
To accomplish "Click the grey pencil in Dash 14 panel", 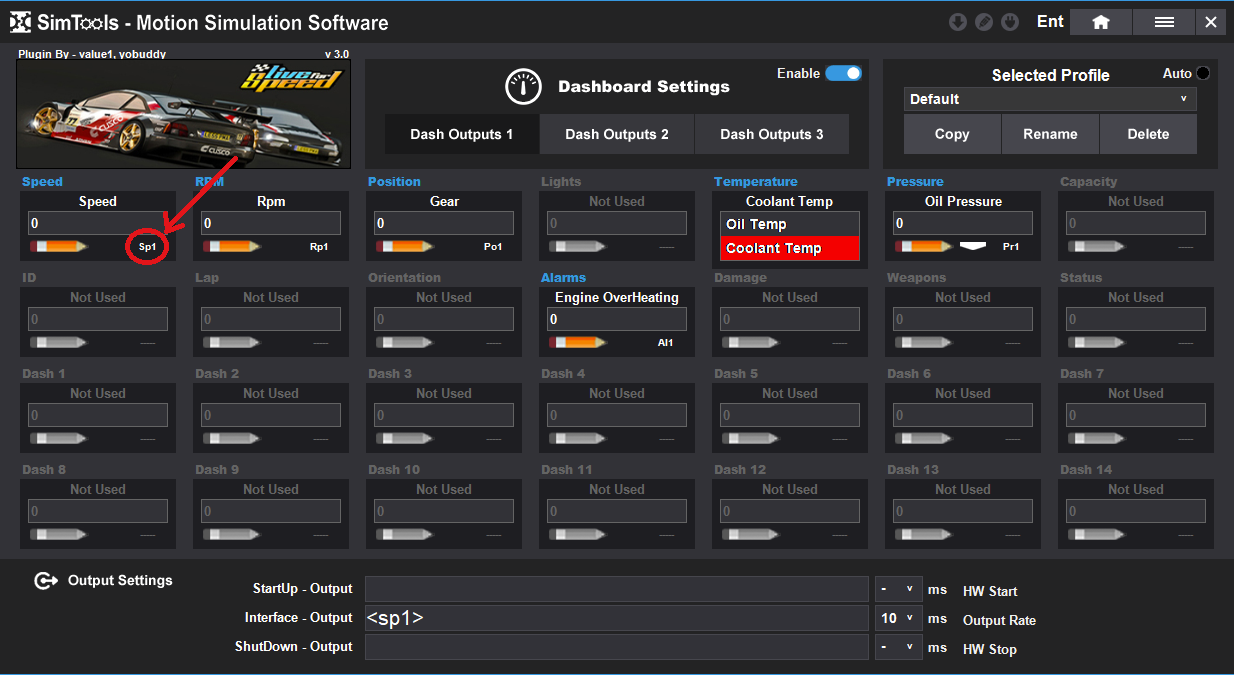I will click(1097, 534).
